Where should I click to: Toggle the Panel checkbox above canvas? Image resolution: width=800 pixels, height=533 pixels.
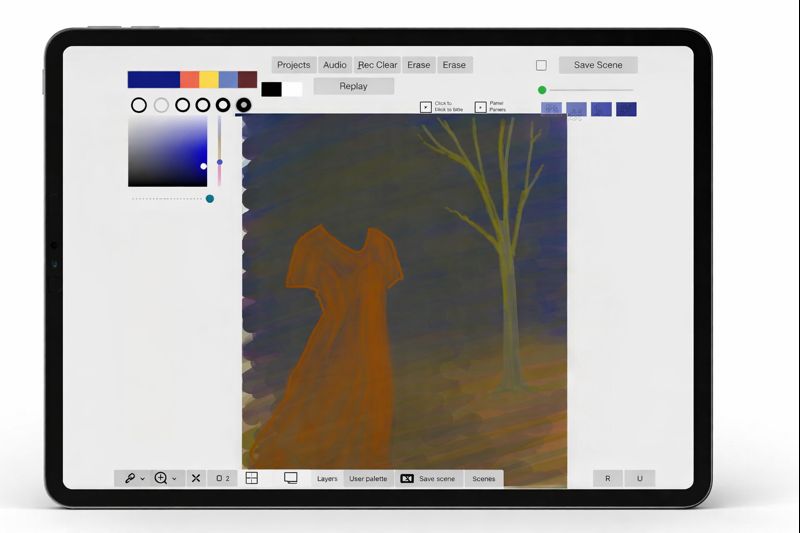pyautogui.click(x=480, y=107)
